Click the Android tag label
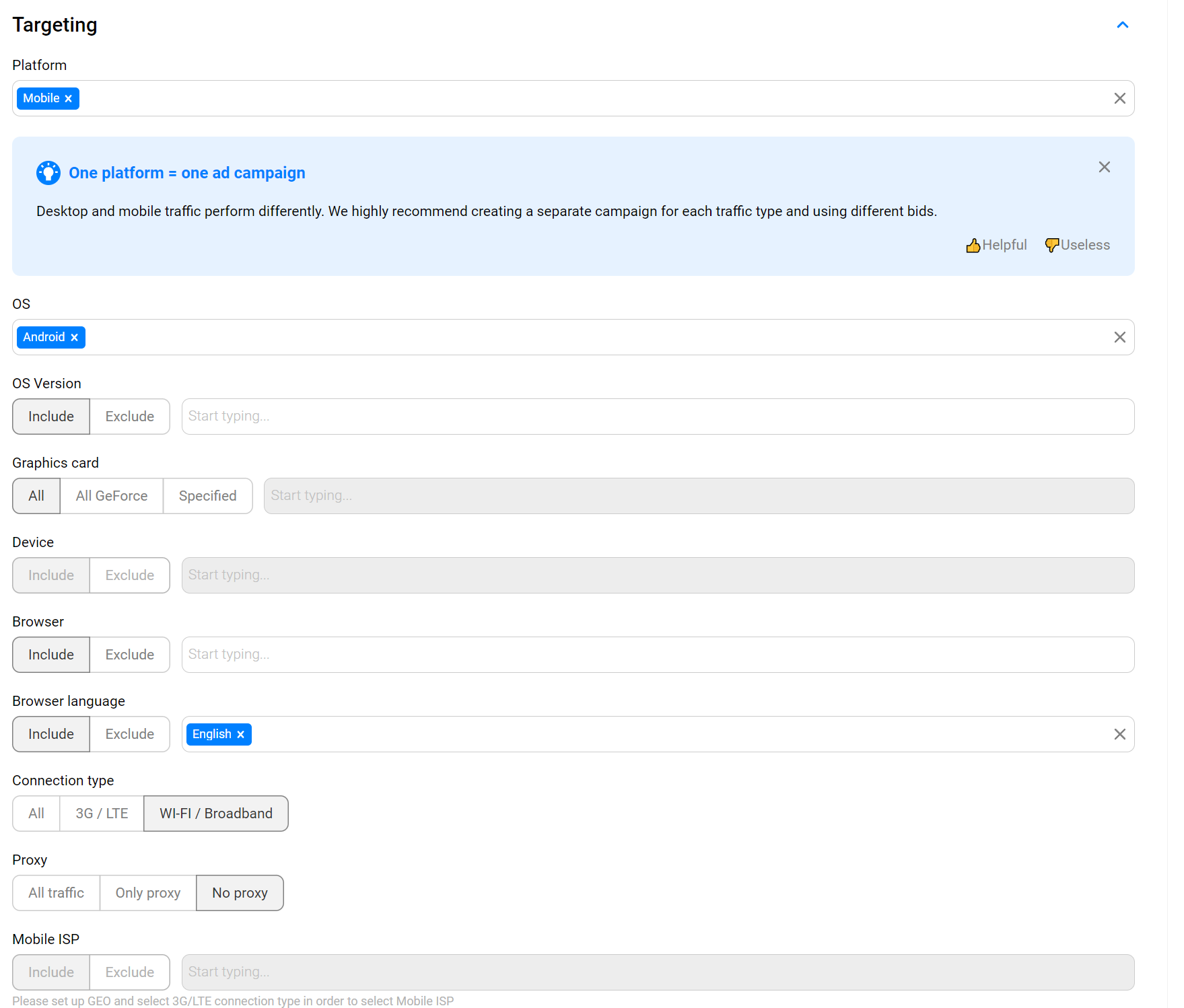 coord(44,337)
